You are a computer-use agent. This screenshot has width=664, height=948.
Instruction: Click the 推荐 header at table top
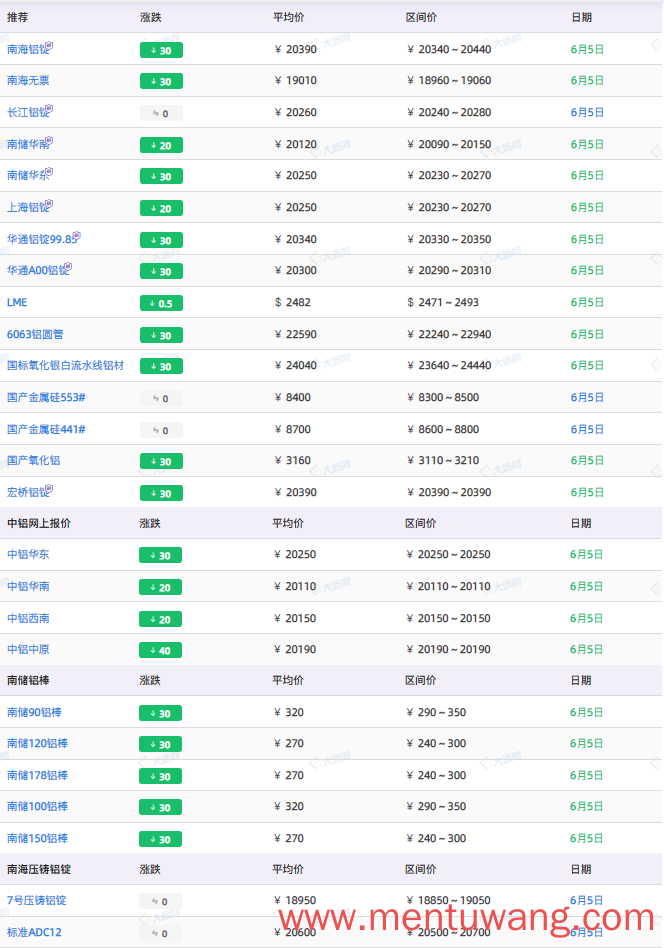point(18,18)
